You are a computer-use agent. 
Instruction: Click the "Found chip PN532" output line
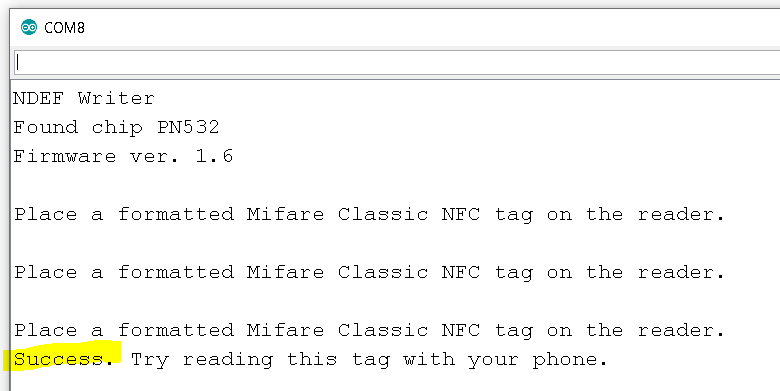point(116,127)
